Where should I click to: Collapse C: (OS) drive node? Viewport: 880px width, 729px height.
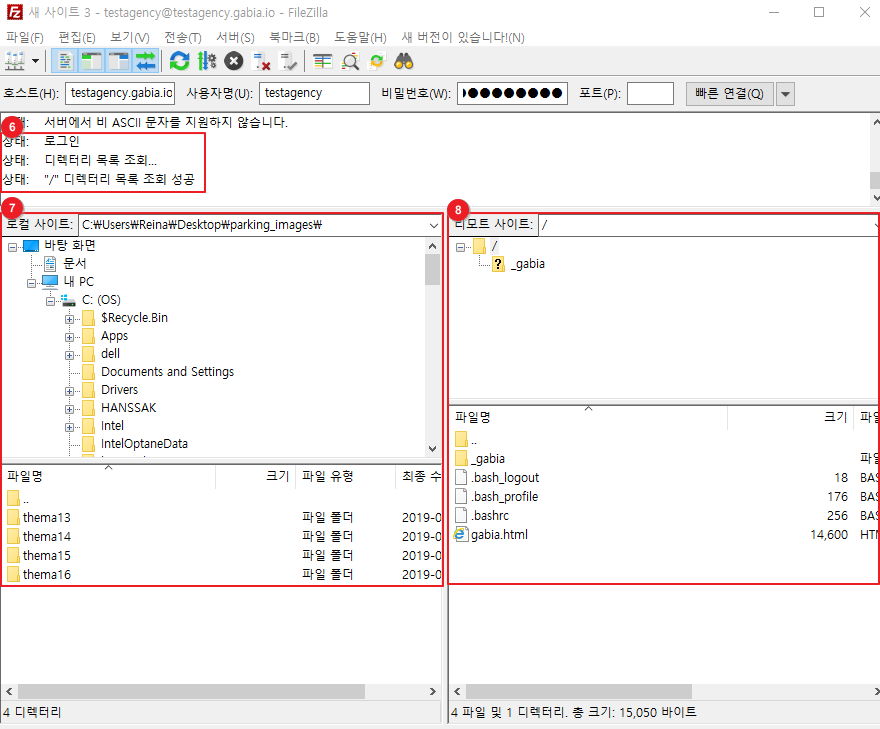pyautogui.click(x=50, y=301)
